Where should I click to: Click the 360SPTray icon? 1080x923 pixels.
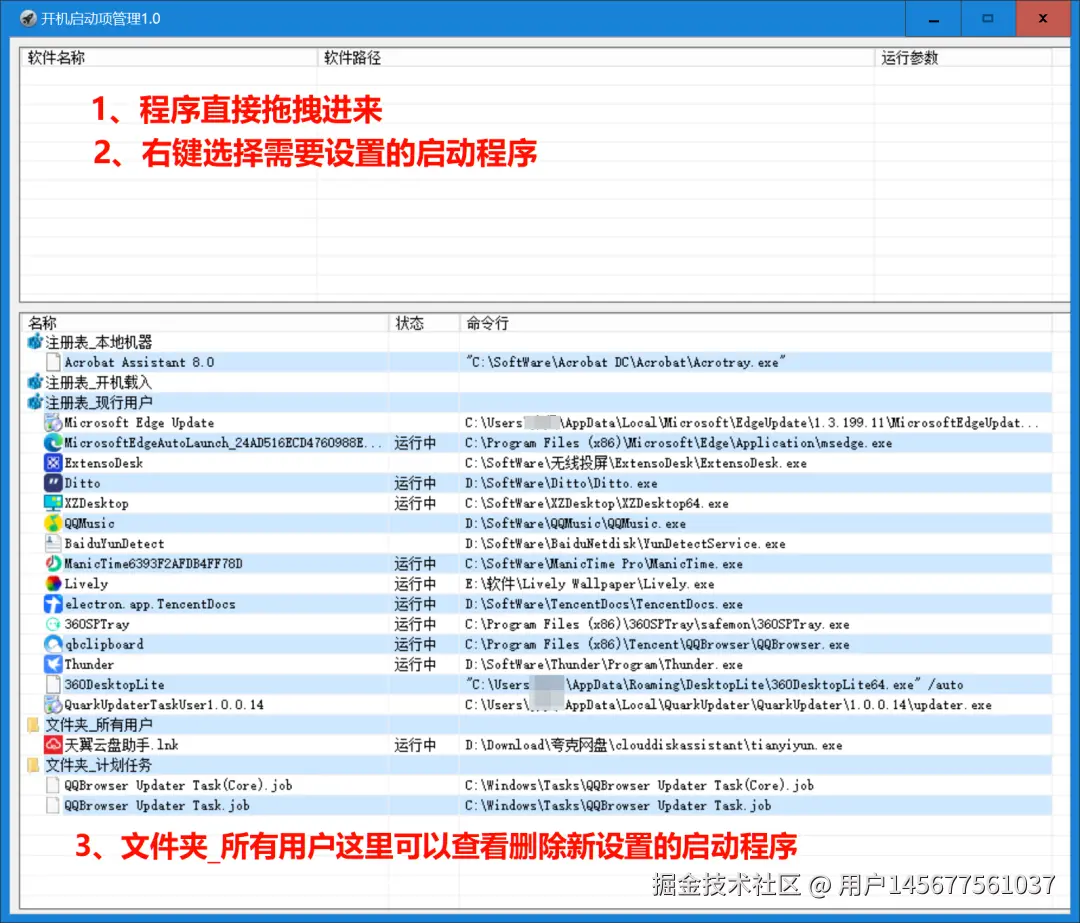53,624
